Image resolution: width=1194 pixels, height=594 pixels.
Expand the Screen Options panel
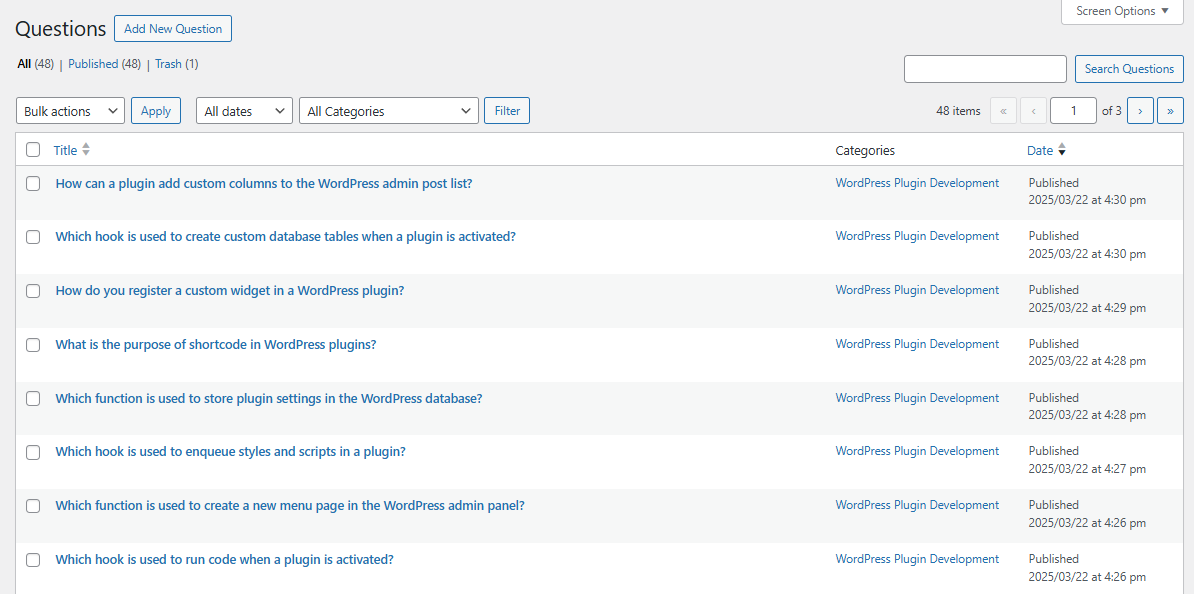point(1122,11)
